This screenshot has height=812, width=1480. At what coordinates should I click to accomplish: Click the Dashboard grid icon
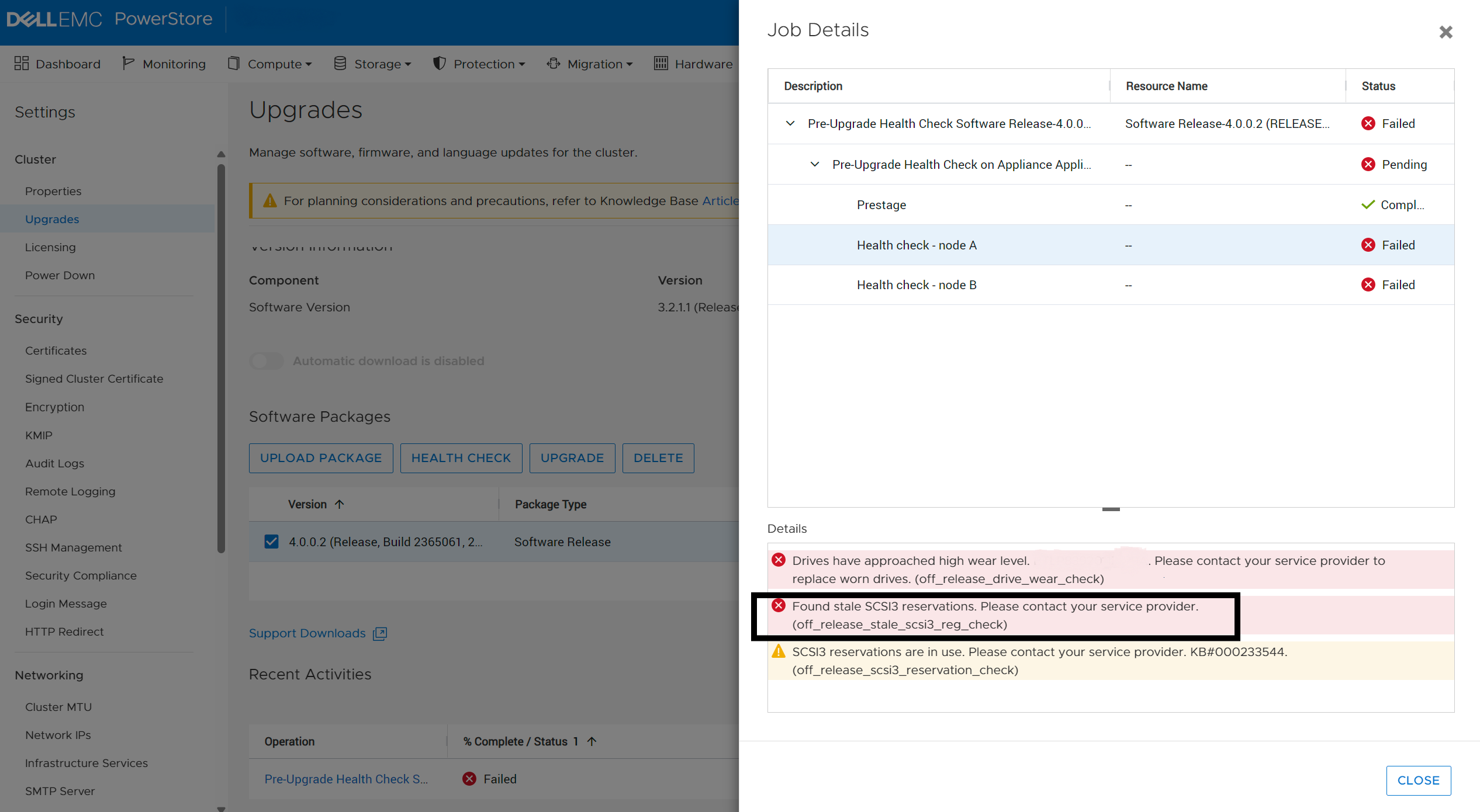click(x=22, y=63)
